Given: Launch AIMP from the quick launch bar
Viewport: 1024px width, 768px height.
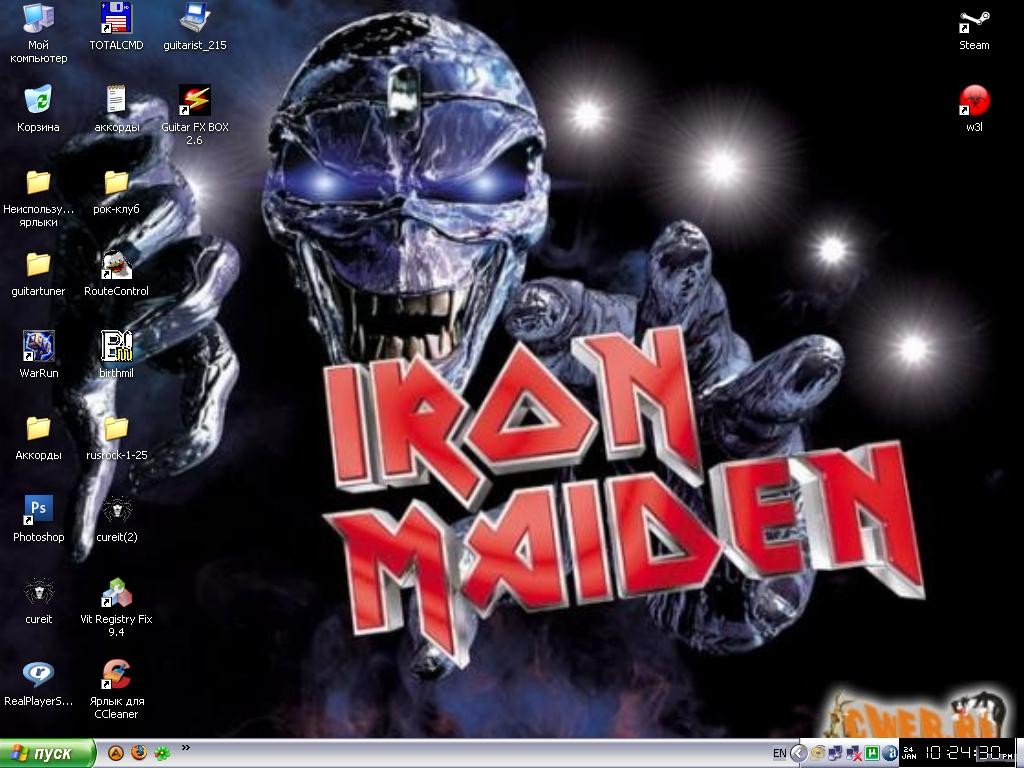Looking at the screenshot, I should pos(116,753).
